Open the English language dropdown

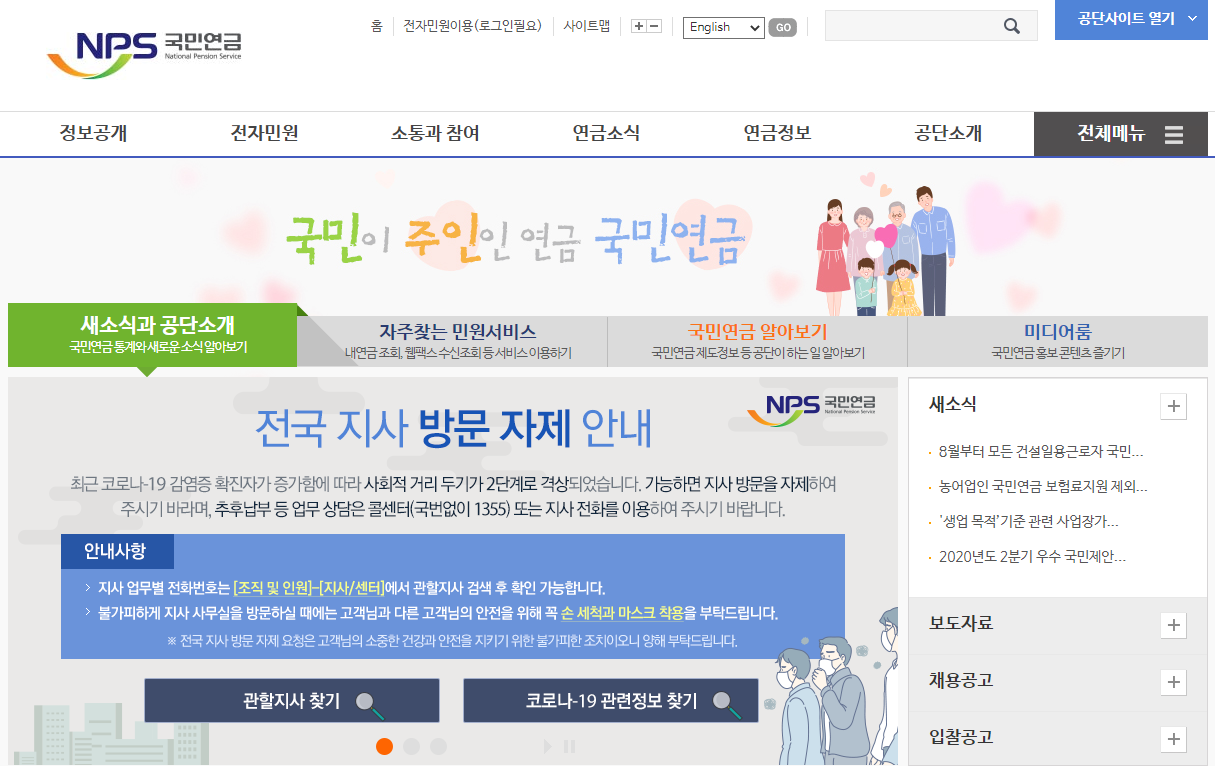tap(724, 27)
